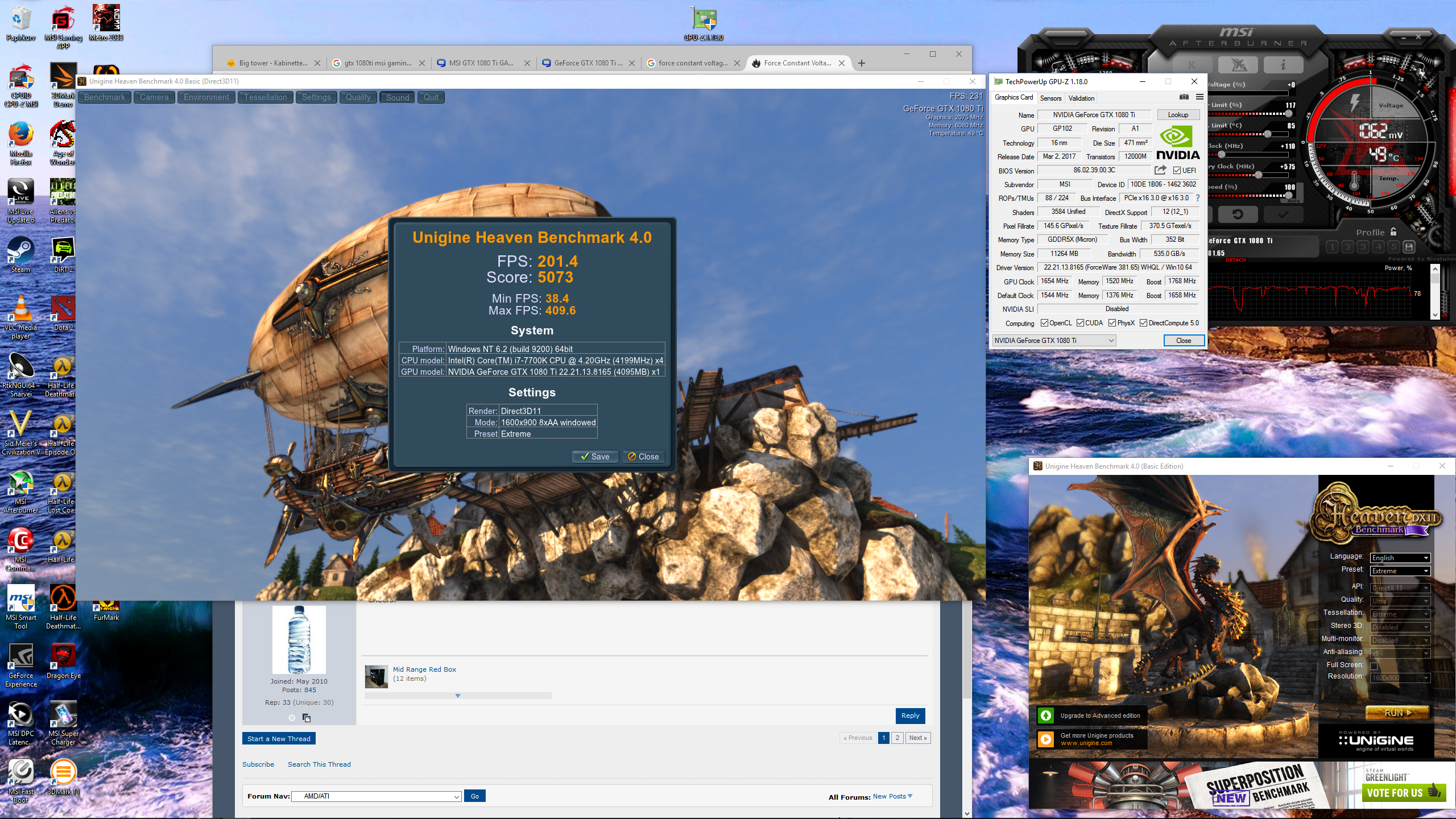Click the Lookup button in GPU-Z
The height and width of the screenshot is (819, 1456).
pos(1178,114)
